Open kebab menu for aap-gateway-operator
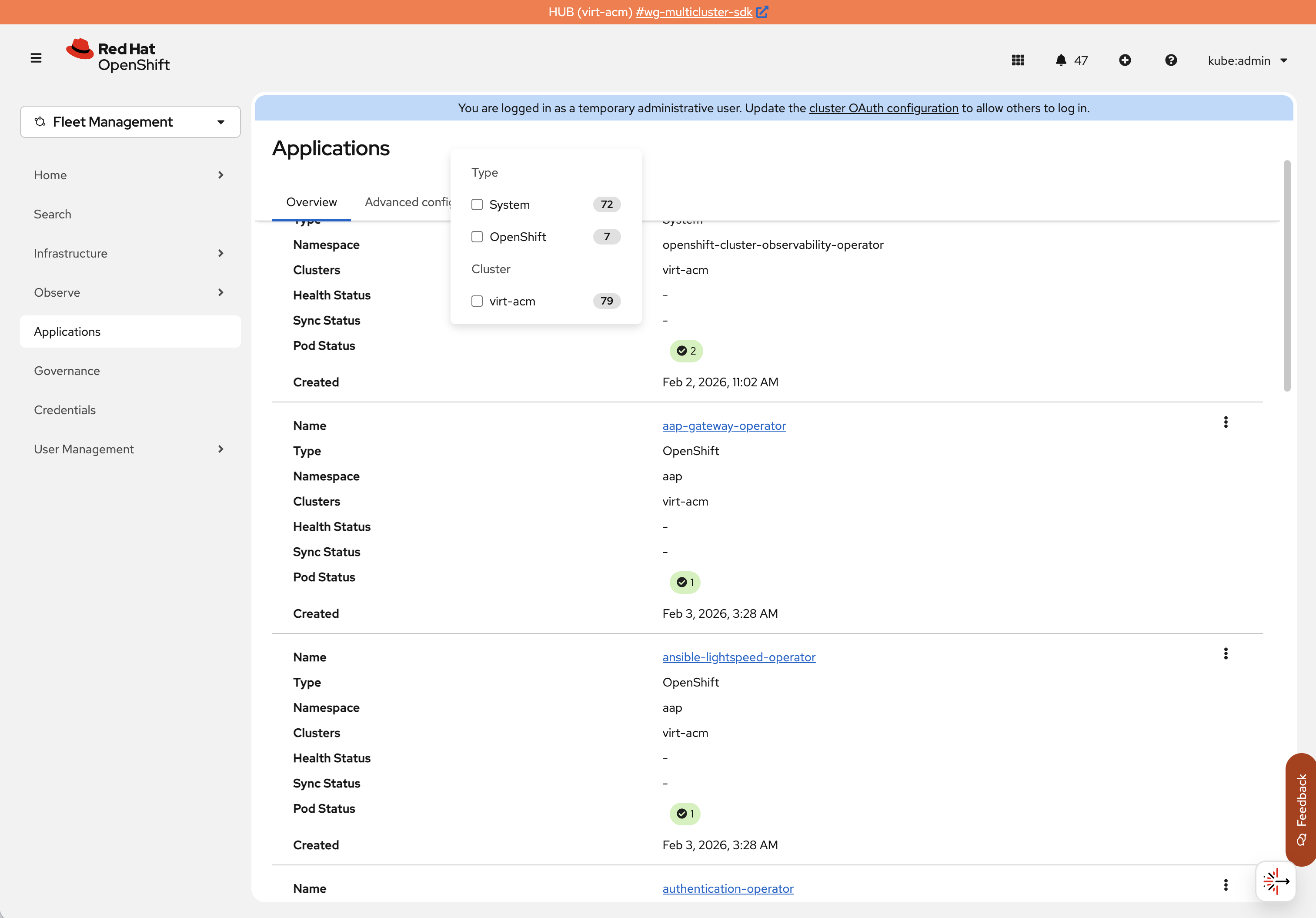1316x918 pixels. click(x=1226, y=422)
